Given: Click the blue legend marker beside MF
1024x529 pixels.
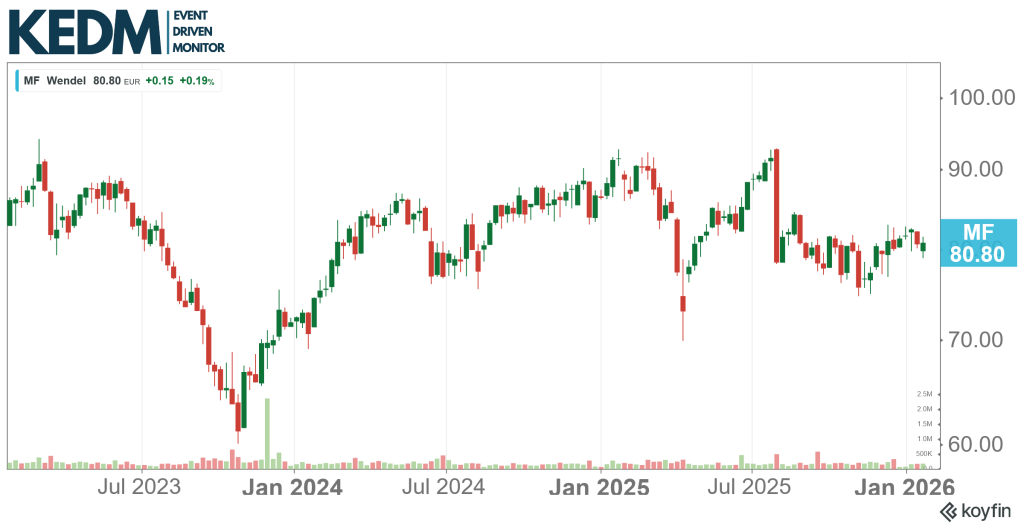Looking at the screenshot, I should (17, 80).
